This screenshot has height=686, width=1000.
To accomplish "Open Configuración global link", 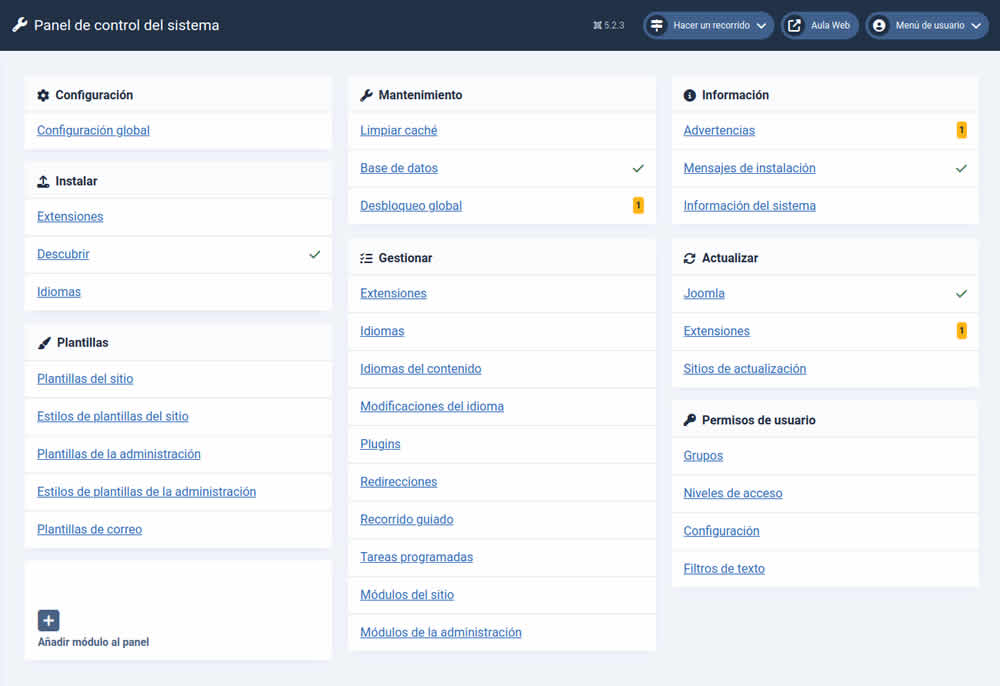I will coord(93,130).
